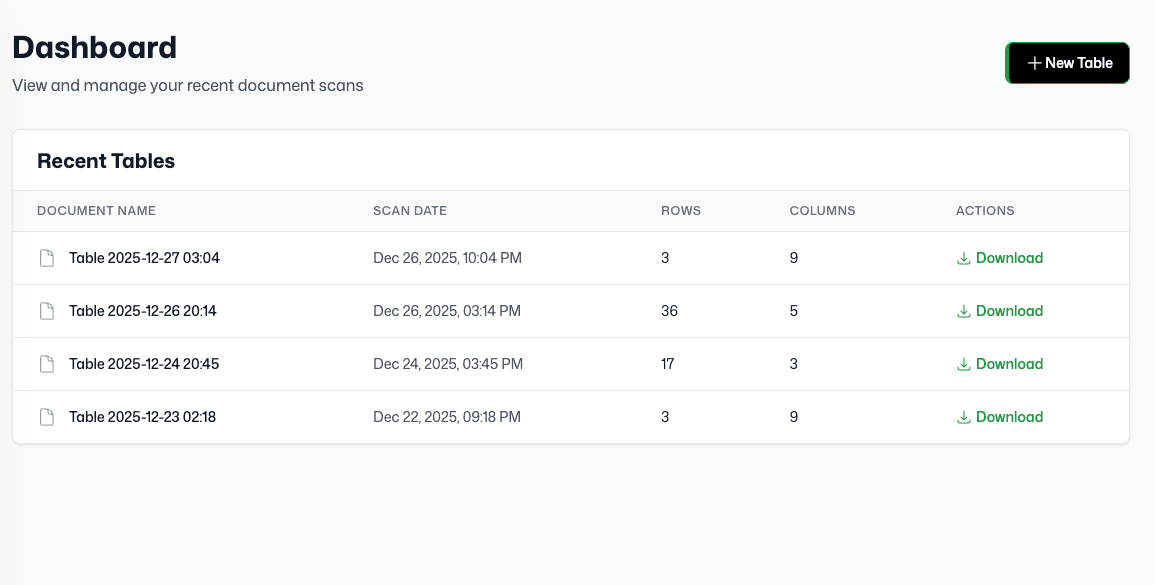Click the download arrow icon in the first row

pos(963,258)
